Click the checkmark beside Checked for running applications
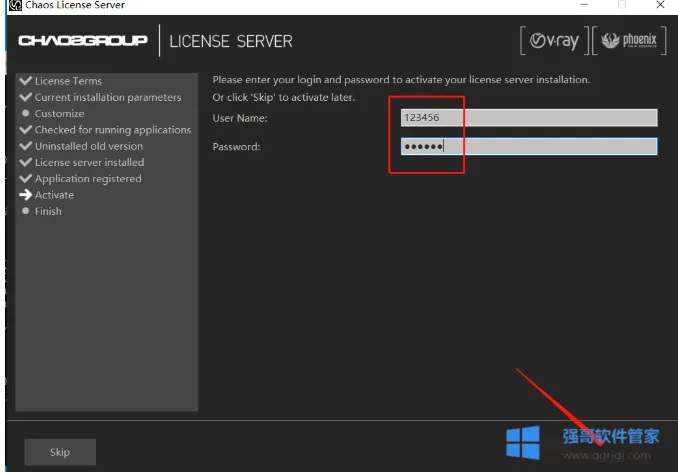 tap(26, 129)
